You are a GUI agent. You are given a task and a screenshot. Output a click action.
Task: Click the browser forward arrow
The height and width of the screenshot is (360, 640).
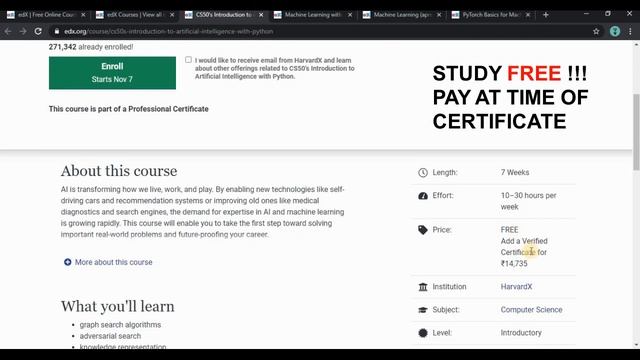pos(23,31)
